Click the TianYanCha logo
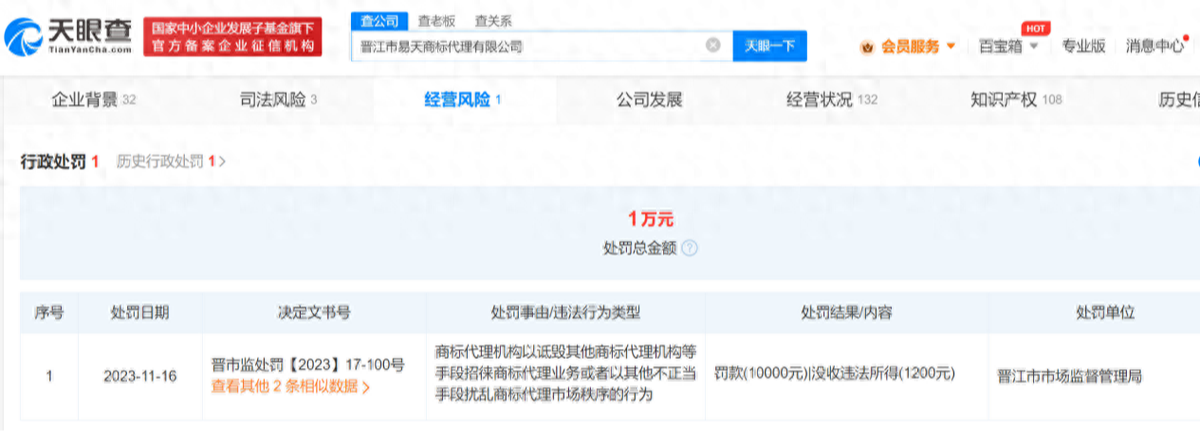Viewport: 1200px width, 431px height. click(68, 37)
